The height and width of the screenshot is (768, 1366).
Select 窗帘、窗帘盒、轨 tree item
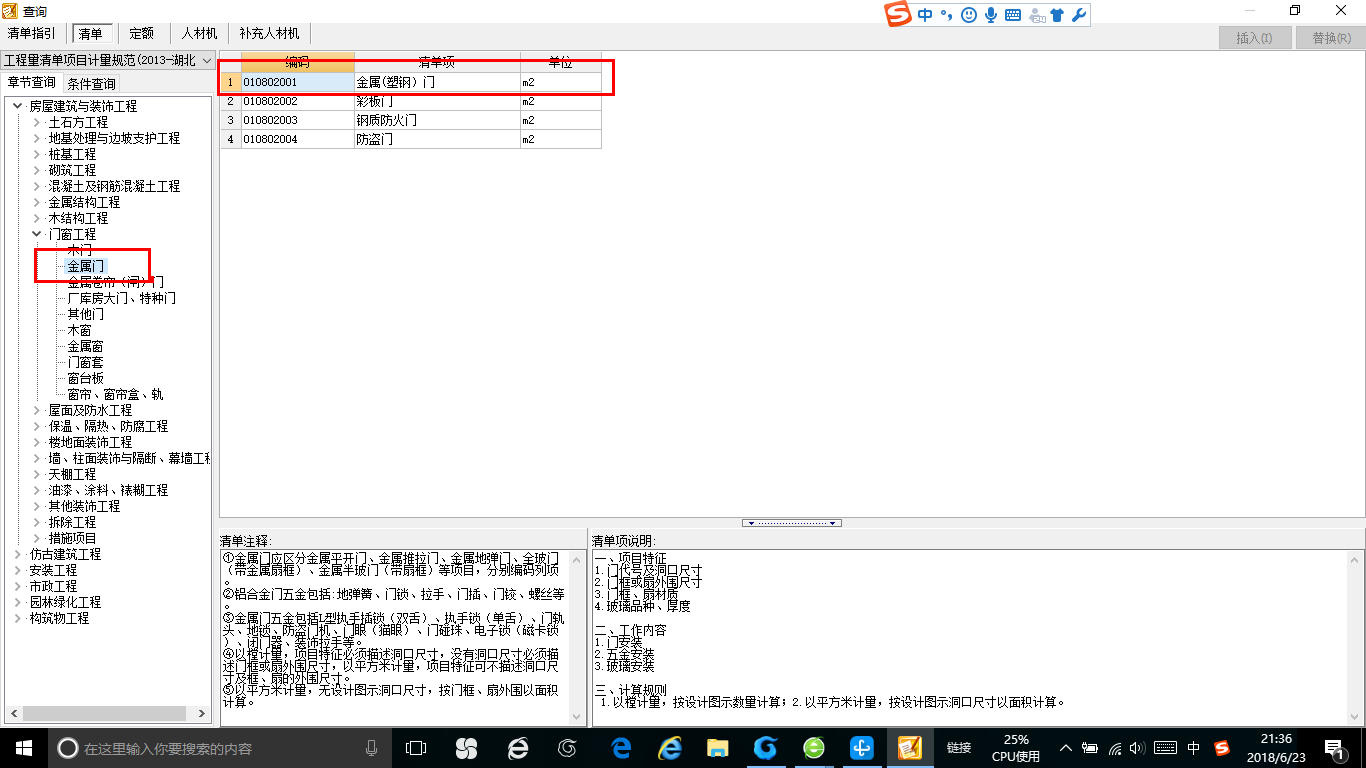[116, 394]
